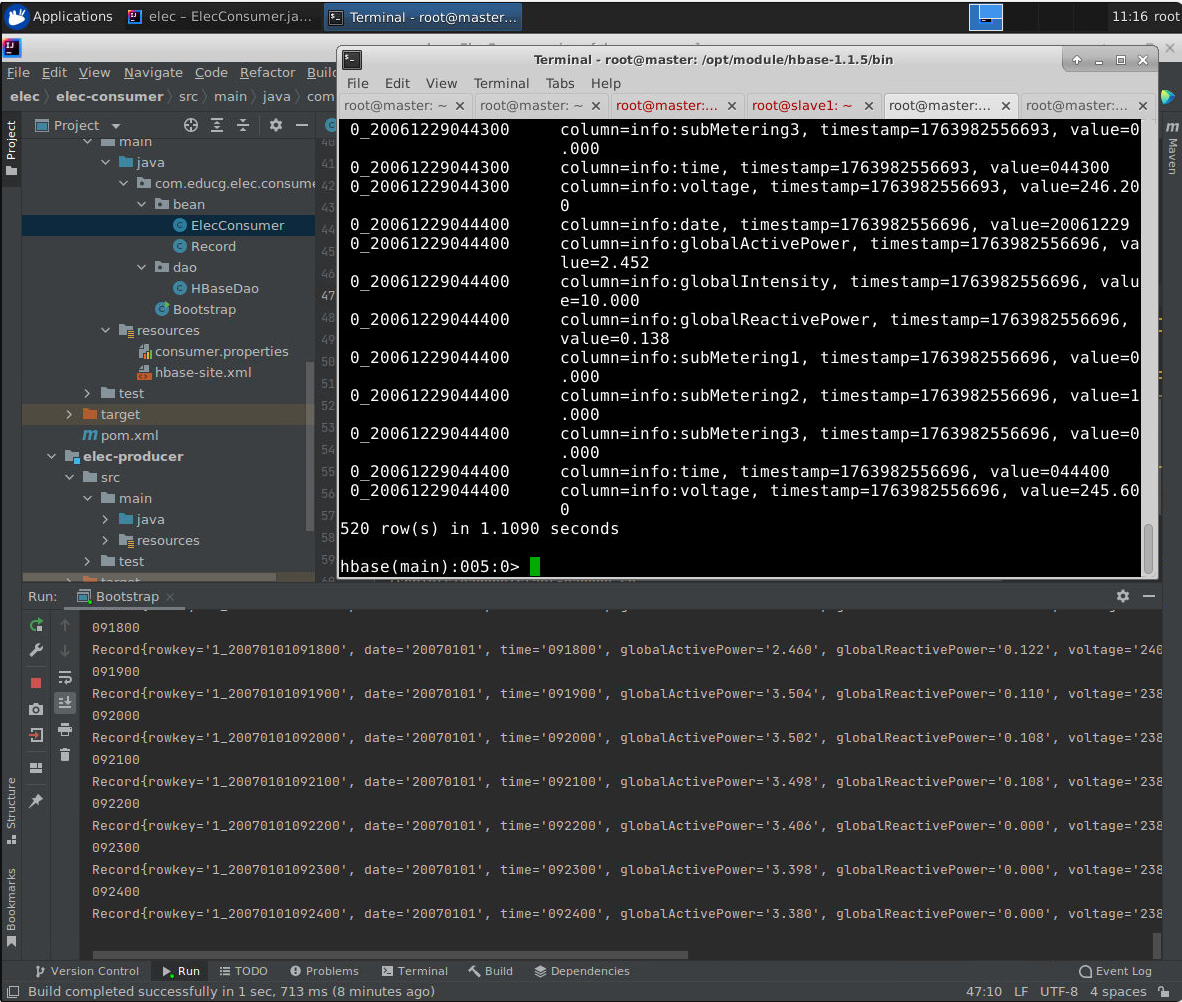Open the Project view dropdown
The height and width of the screenshot is (1002, 1182).
[x=115, y=126]
